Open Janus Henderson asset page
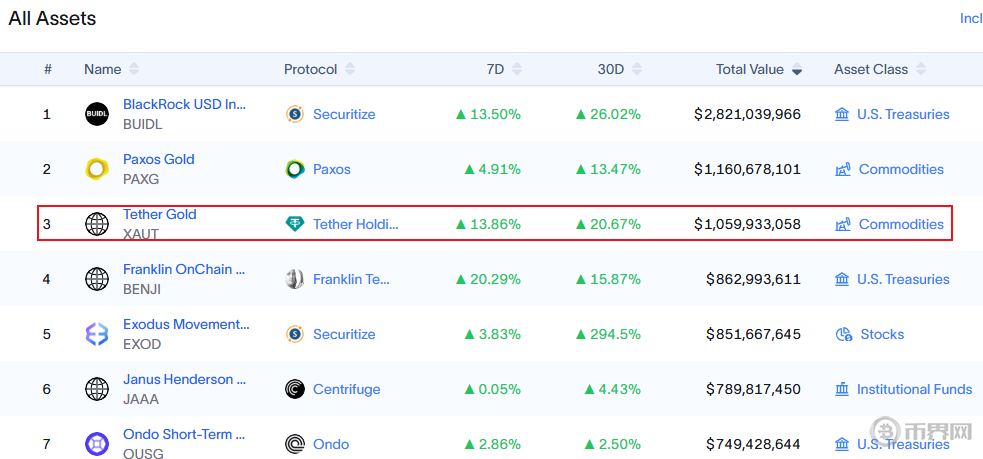This screenshot has width=983, height=459. pos(184,379)
